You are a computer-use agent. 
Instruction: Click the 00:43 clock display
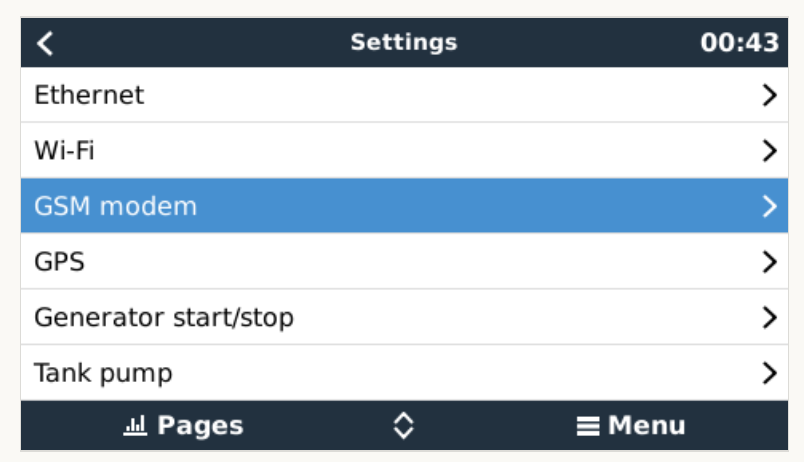coord(739,43)
